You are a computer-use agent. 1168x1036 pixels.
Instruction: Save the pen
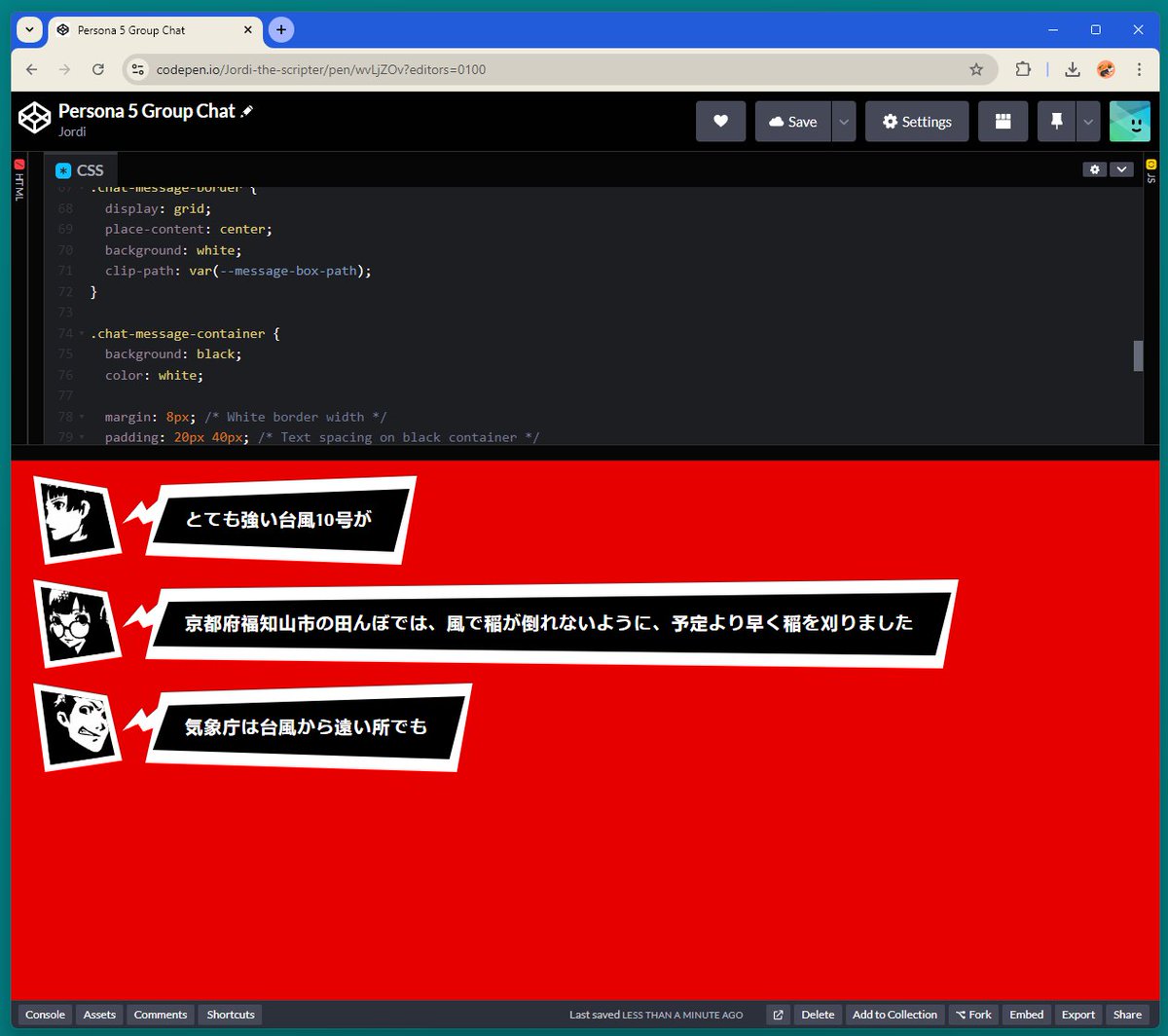(793, 122)
